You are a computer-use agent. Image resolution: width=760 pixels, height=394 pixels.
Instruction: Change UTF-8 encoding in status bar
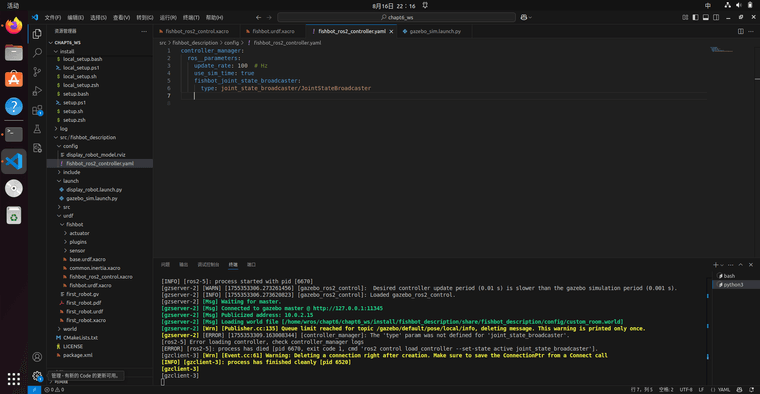click(x=686, y=390)
